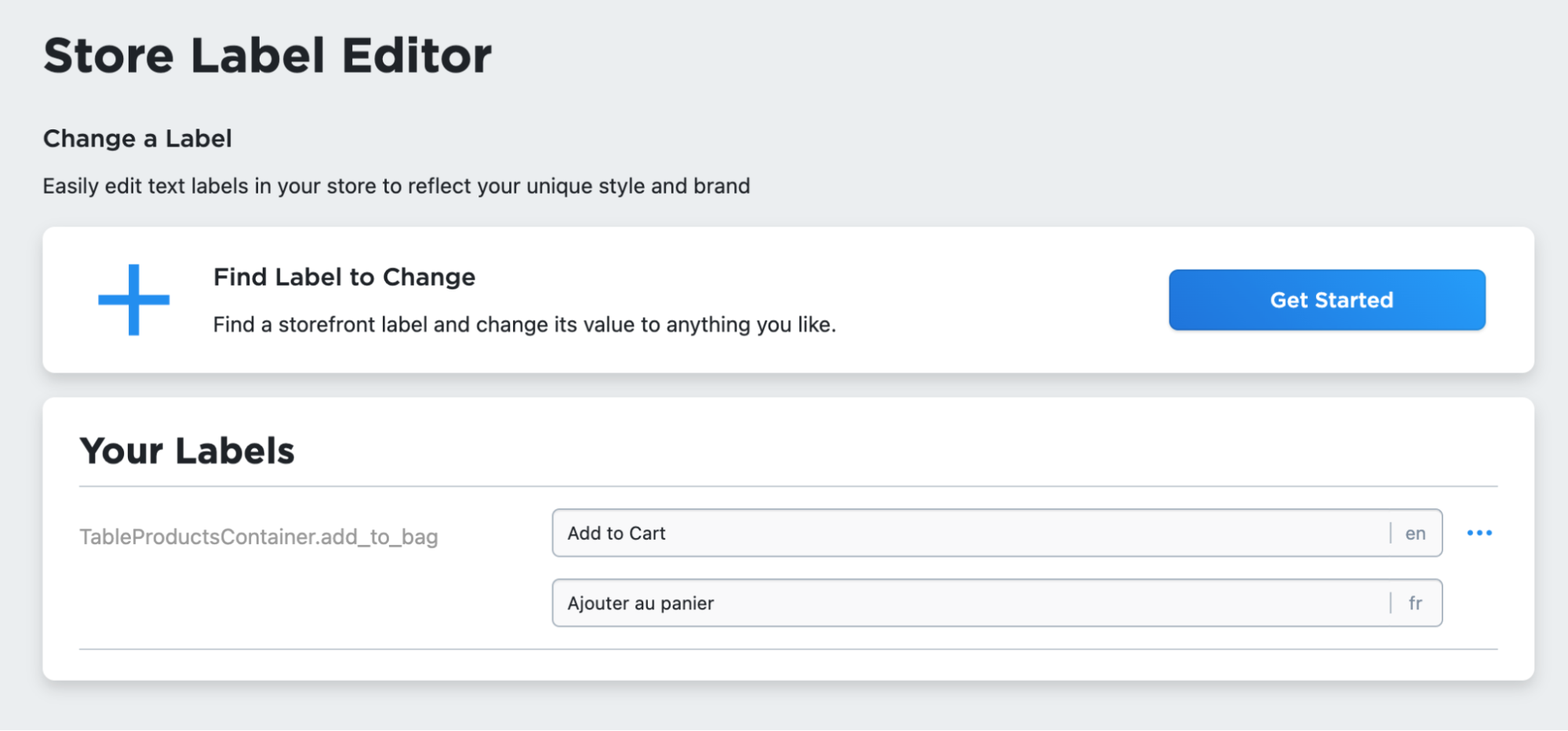
Task: Click the Store Label Editor page title
Action: click(x=267, y=56)
